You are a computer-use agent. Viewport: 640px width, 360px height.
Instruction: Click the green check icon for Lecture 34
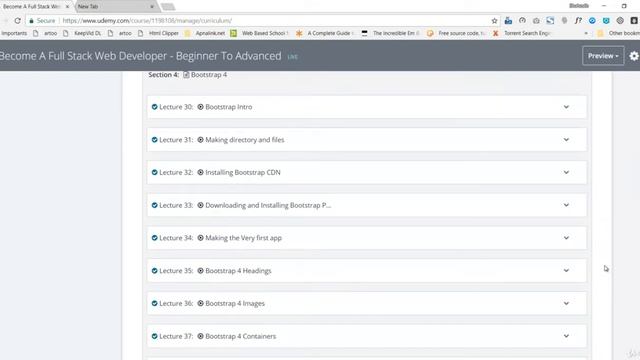pyautogui.click(x=154, y=238)
